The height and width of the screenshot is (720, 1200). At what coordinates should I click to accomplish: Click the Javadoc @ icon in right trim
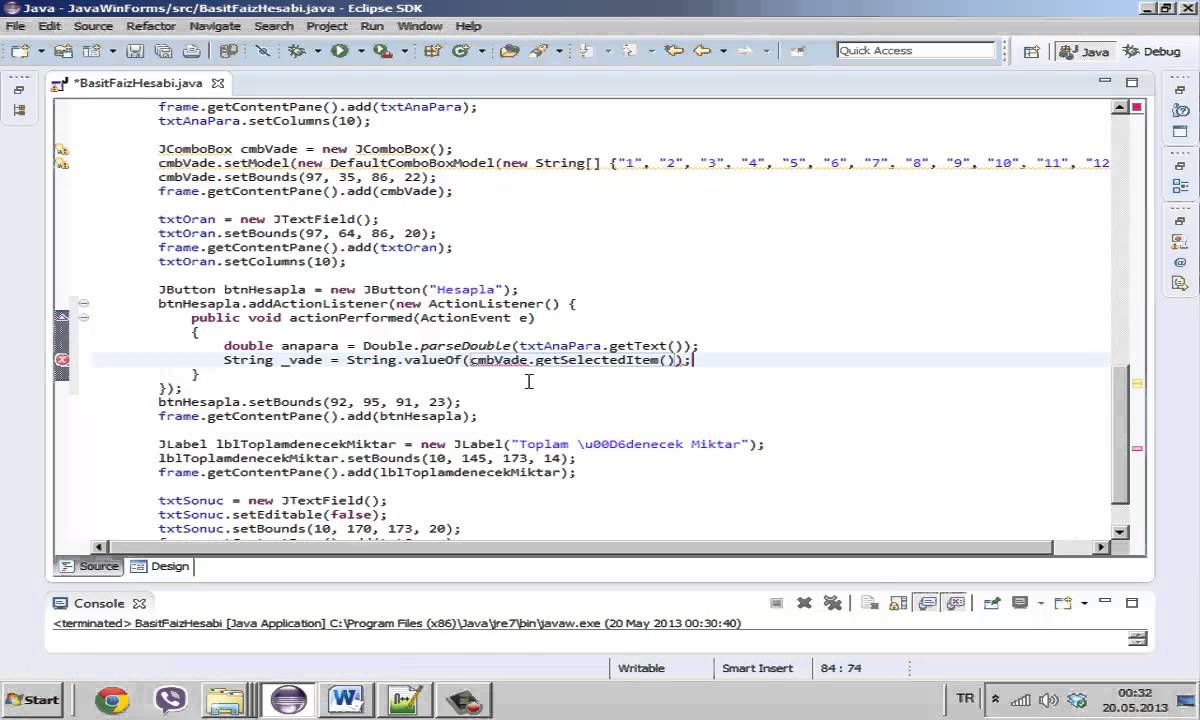[1180, 262]
